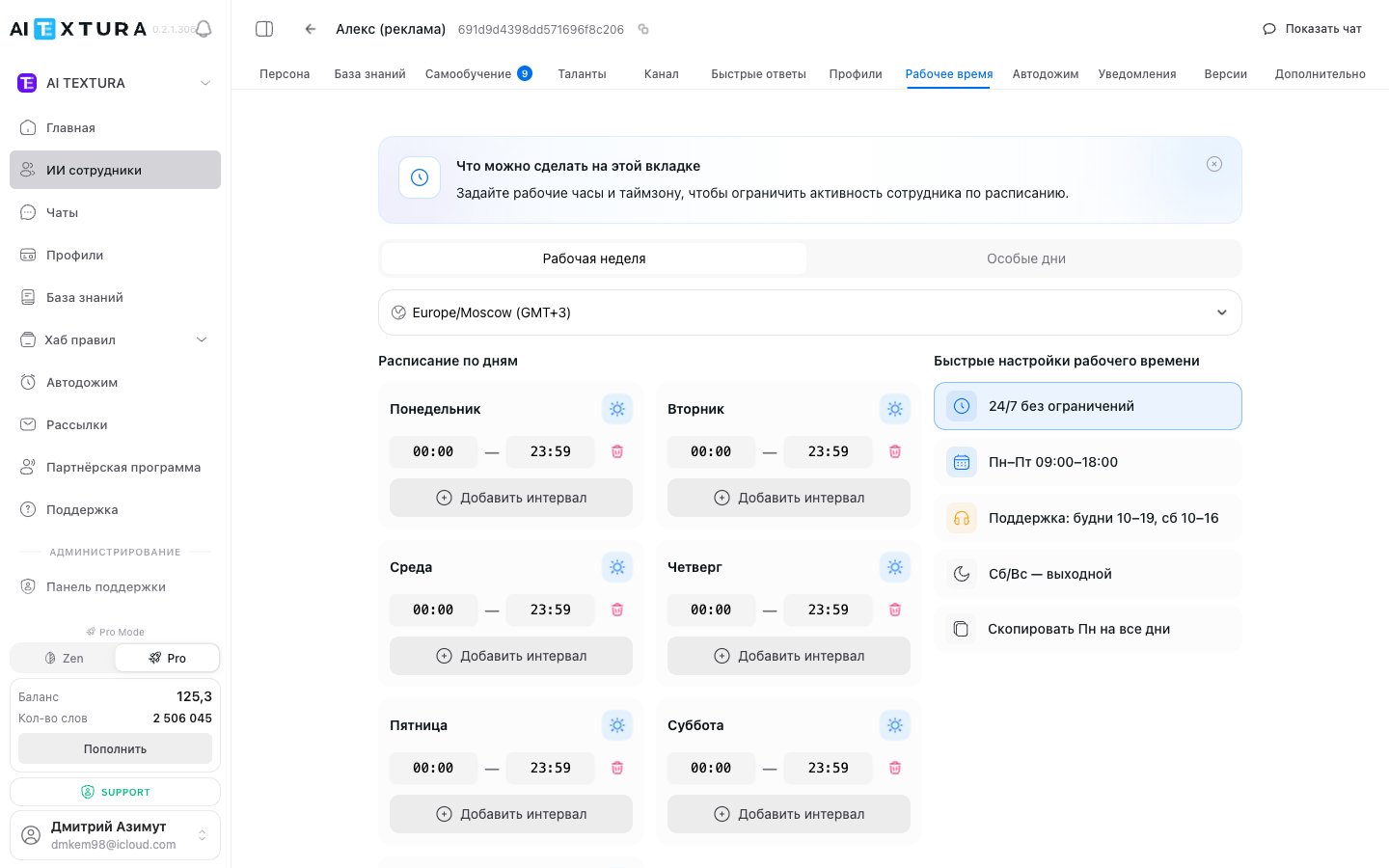Open Панель поддержки admin item
1389x868 pixels.
point(115,586)
